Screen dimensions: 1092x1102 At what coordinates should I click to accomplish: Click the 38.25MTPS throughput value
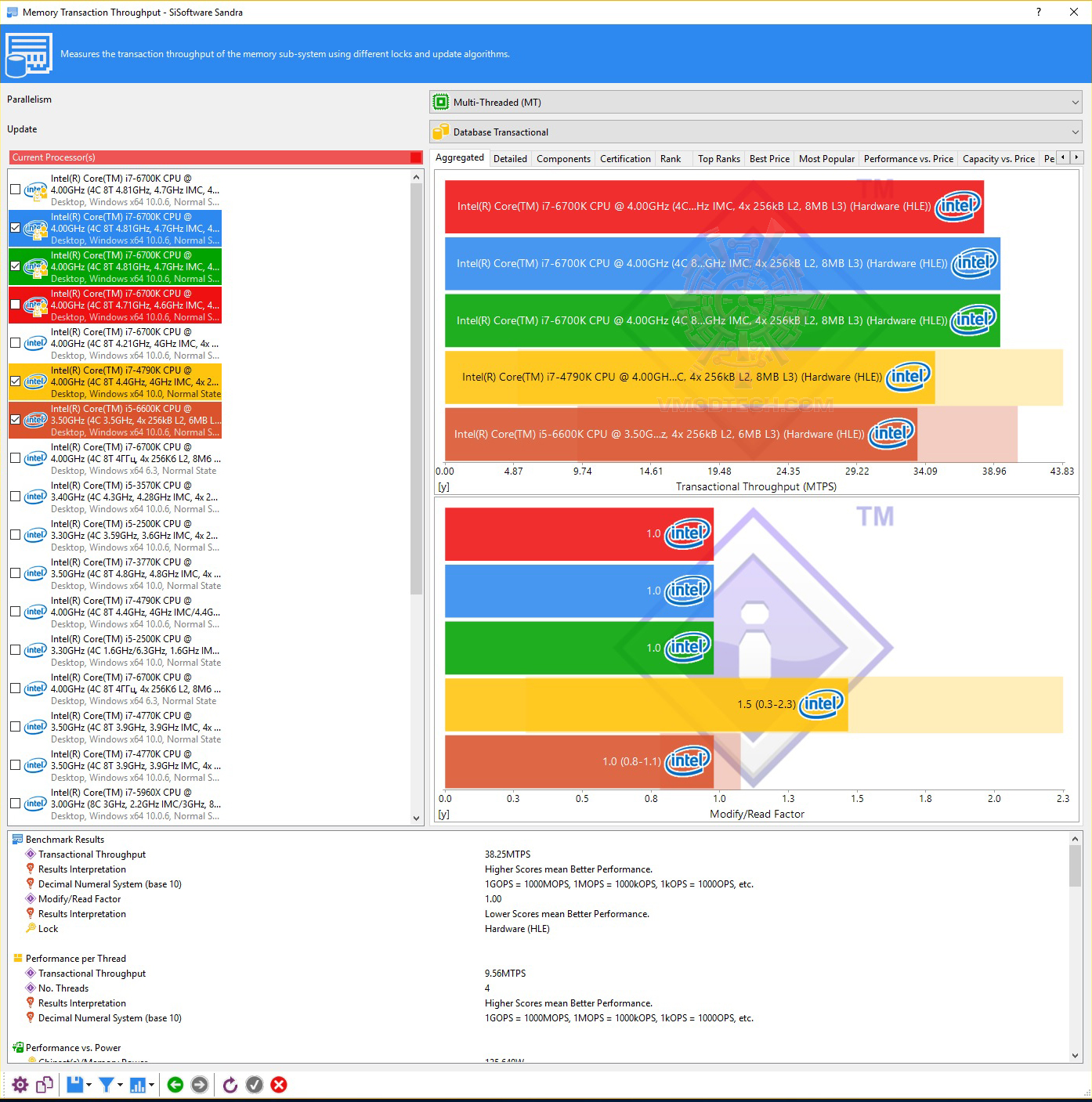(x=508, y=854)
